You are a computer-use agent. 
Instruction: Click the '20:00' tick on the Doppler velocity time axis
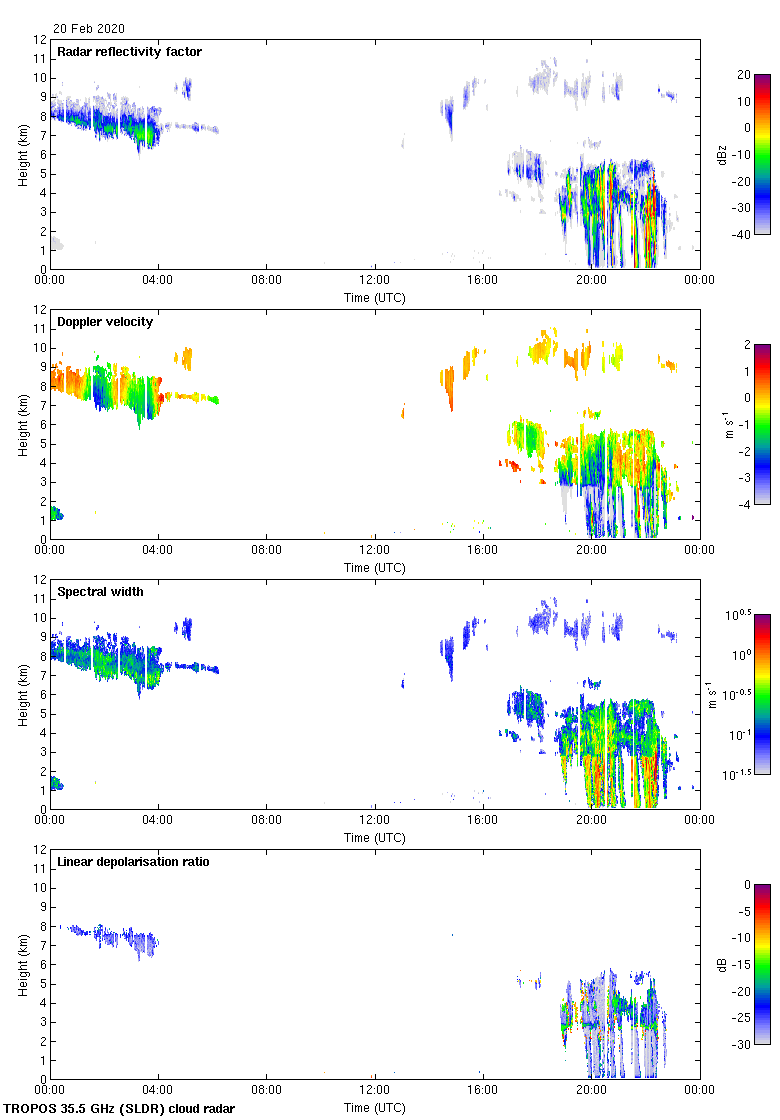pyautogui.click(x=591, y=551)
